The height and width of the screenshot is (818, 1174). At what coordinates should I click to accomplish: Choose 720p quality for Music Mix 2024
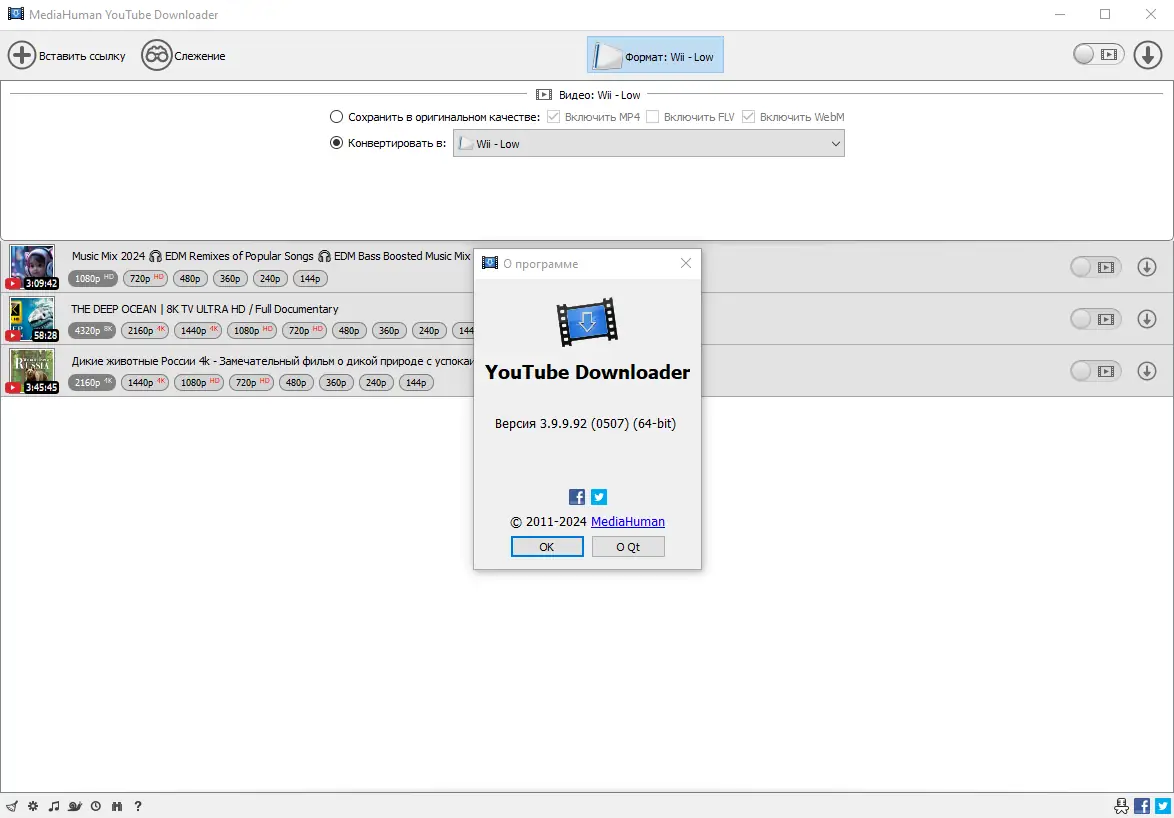tap(145, 278)
